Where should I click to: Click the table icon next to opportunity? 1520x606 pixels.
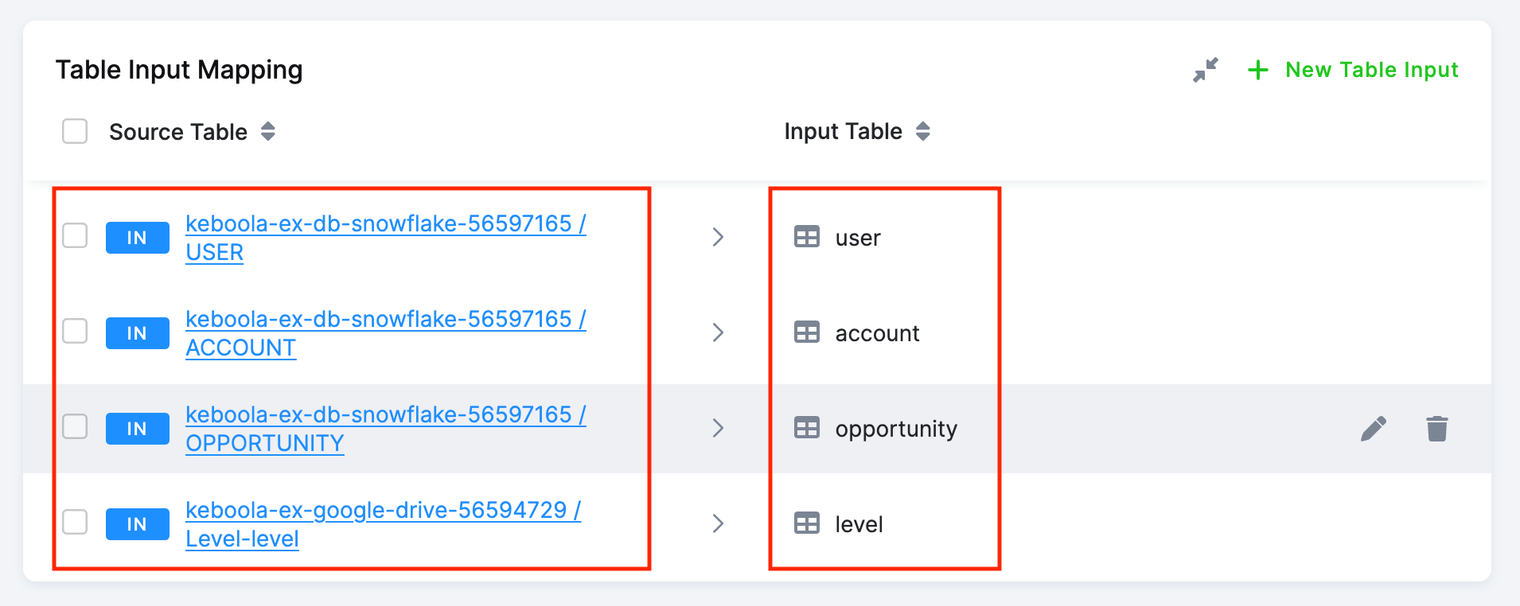click(807, 428)
